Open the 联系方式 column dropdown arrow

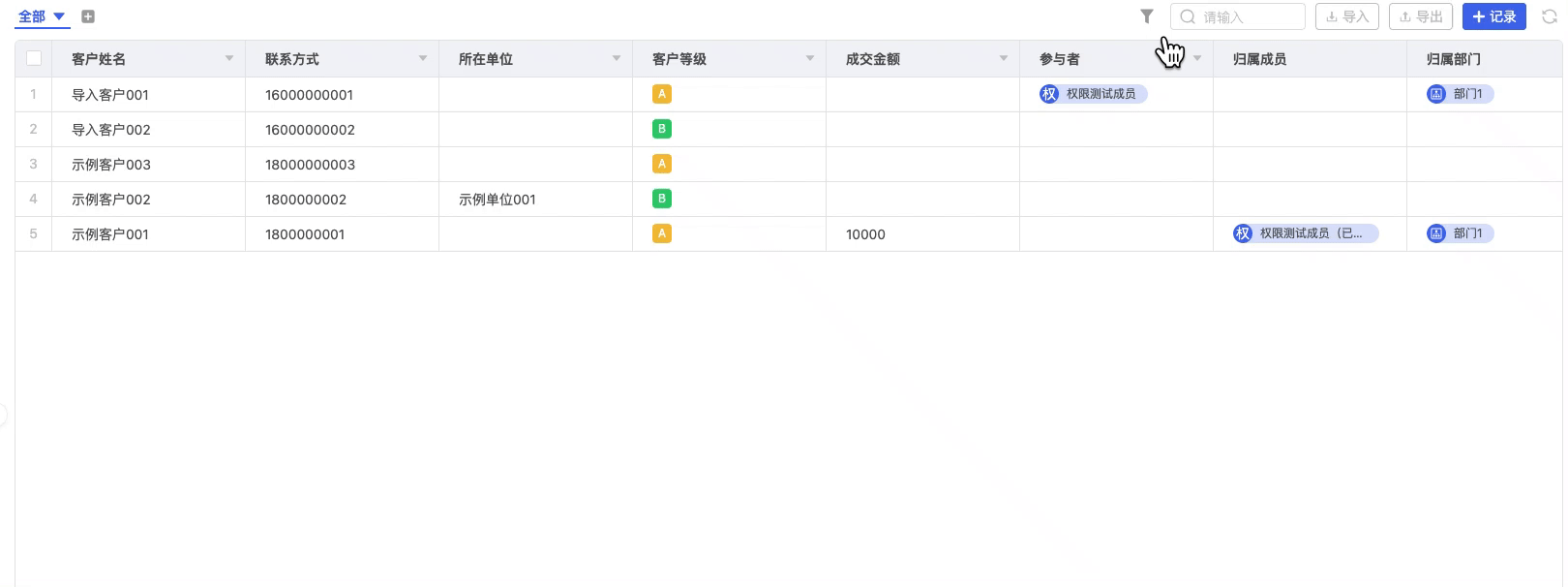[x=423, y=58]
